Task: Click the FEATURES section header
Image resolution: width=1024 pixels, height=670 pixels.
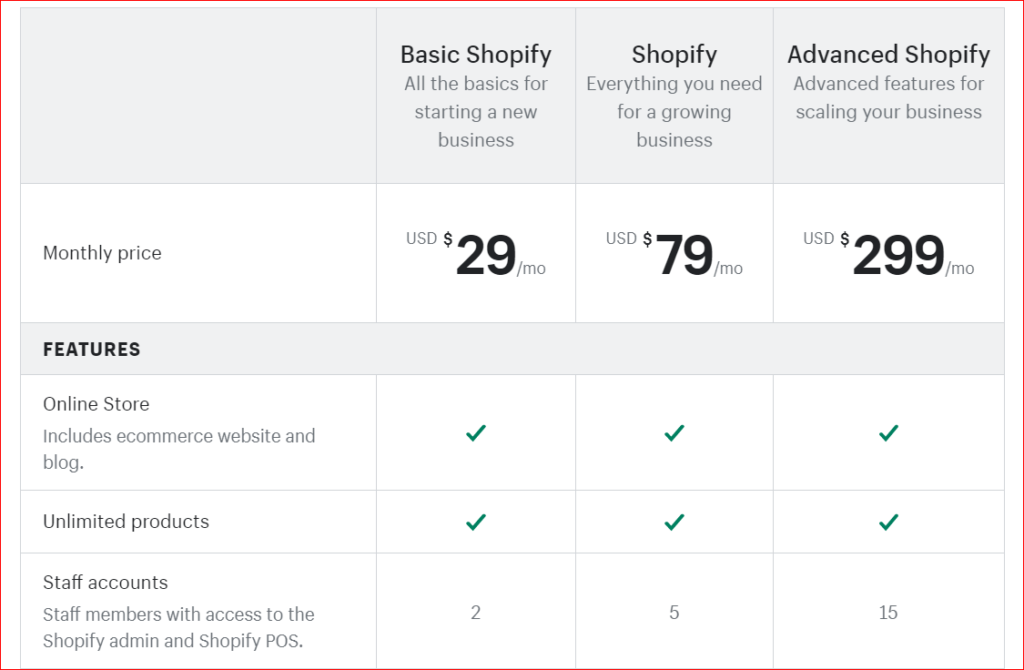Action: click(x=92, y=349)
